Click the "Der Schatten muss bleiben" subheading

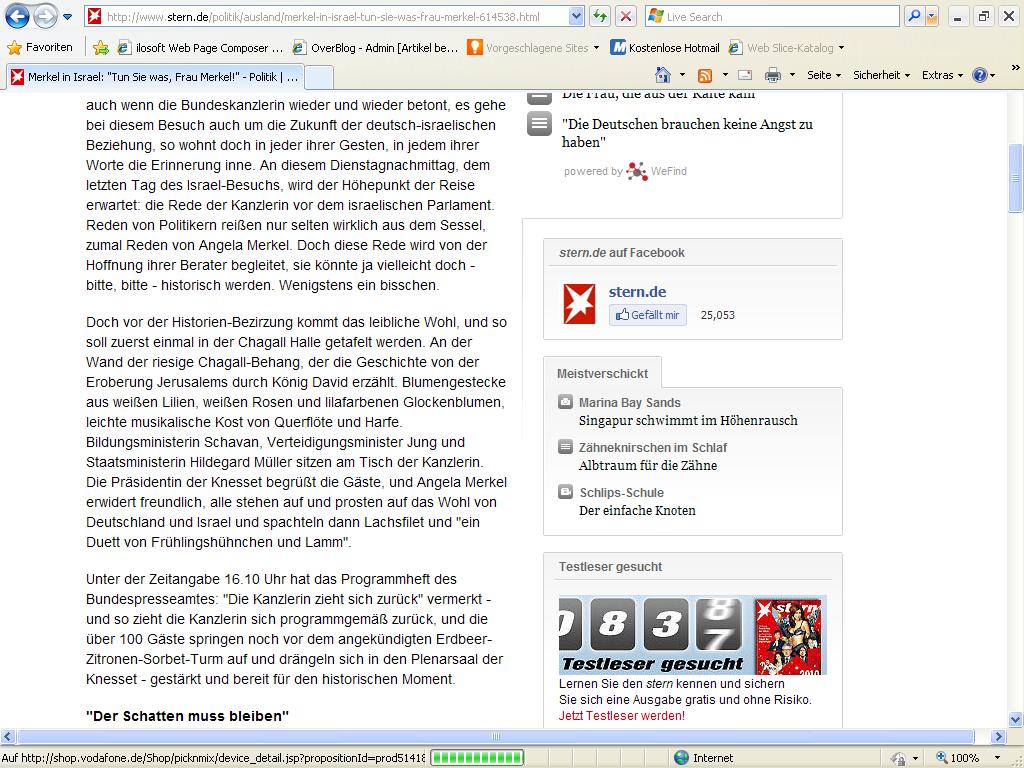coord(187,716)
